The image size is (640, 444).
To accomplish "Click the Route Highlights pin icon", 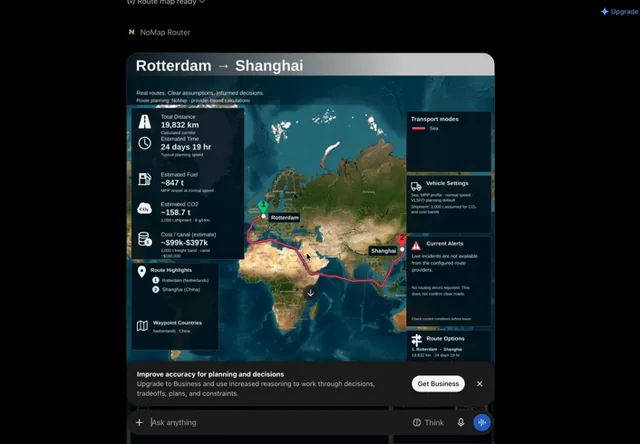I will 142,272.
